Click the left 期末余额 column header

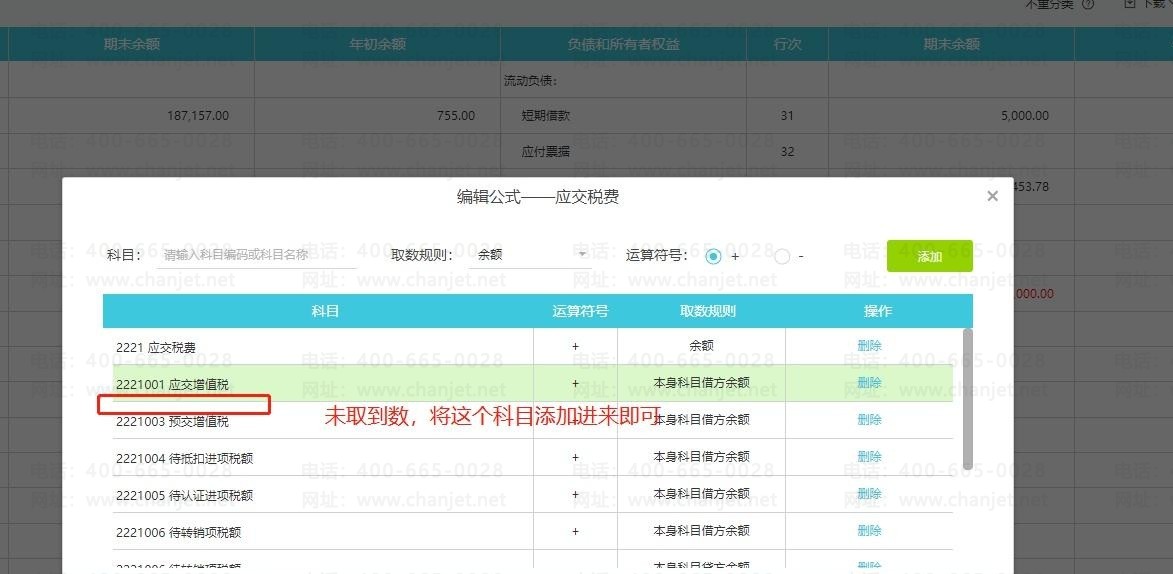pos(132,44)
